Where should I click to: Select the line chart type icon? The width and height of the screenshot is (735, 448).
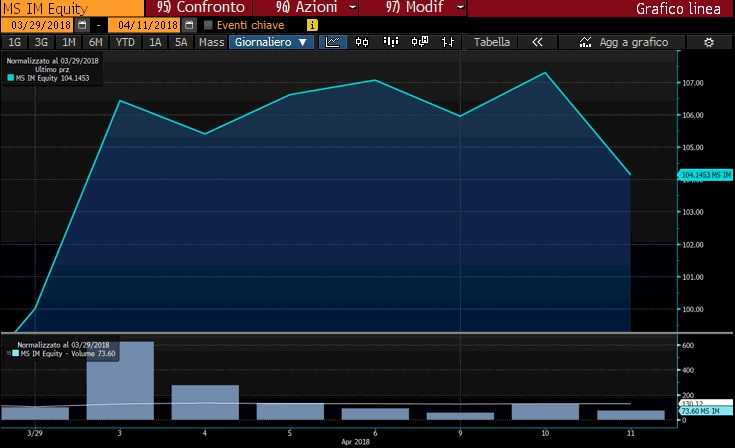[x=333, y=42]
